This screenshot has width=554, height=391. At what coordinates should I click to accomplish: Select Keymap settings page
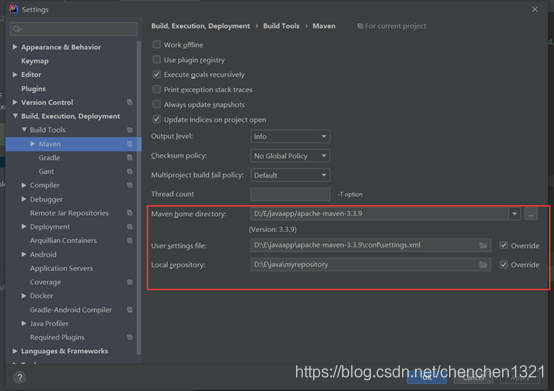coord(35,61)
